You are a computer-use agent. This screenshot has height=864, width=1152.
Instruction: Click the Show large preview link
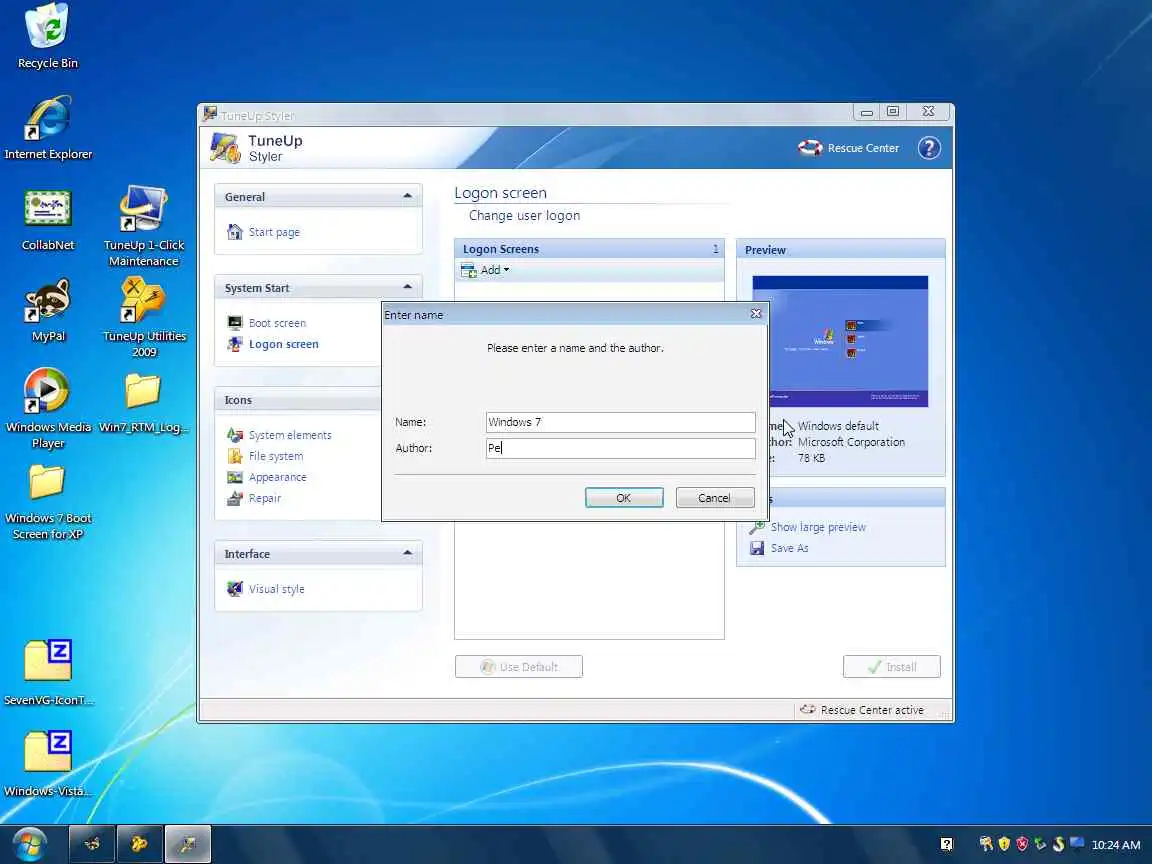tap(818, 527)
